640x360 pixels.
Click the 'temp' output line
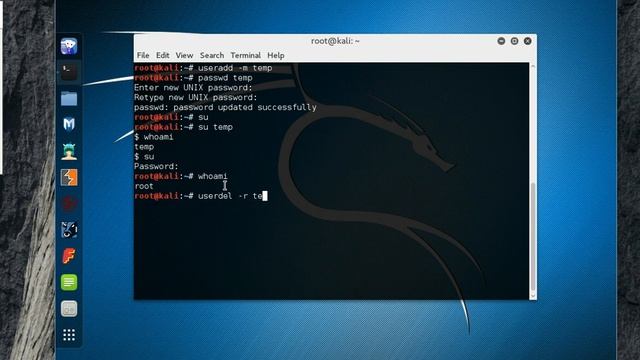point(144,147)
